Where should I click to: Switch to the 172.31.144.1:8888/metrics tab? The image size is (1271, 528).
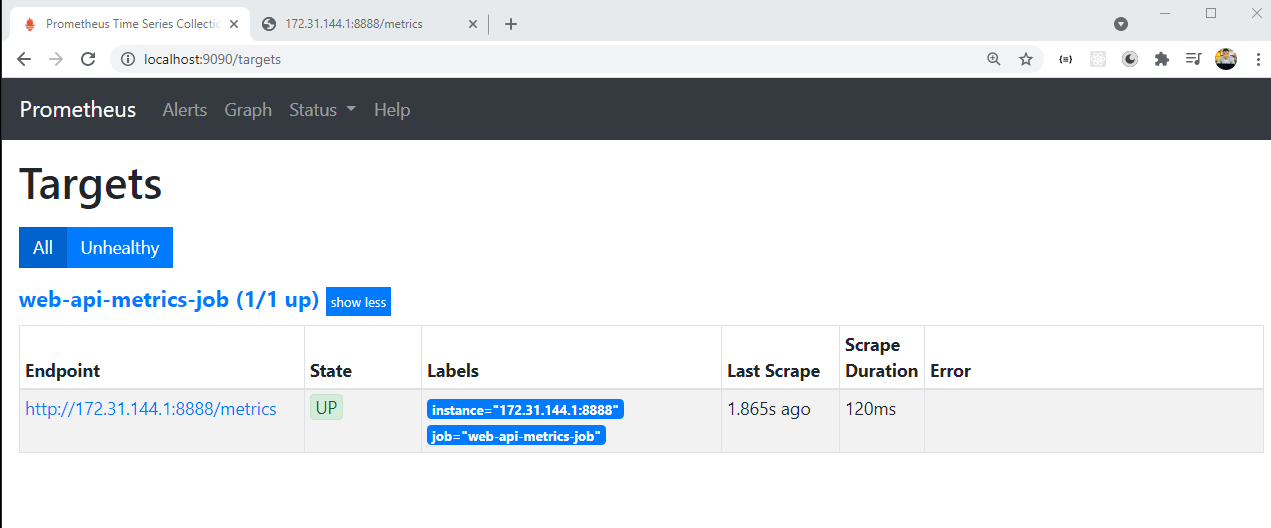pos(368,24)
